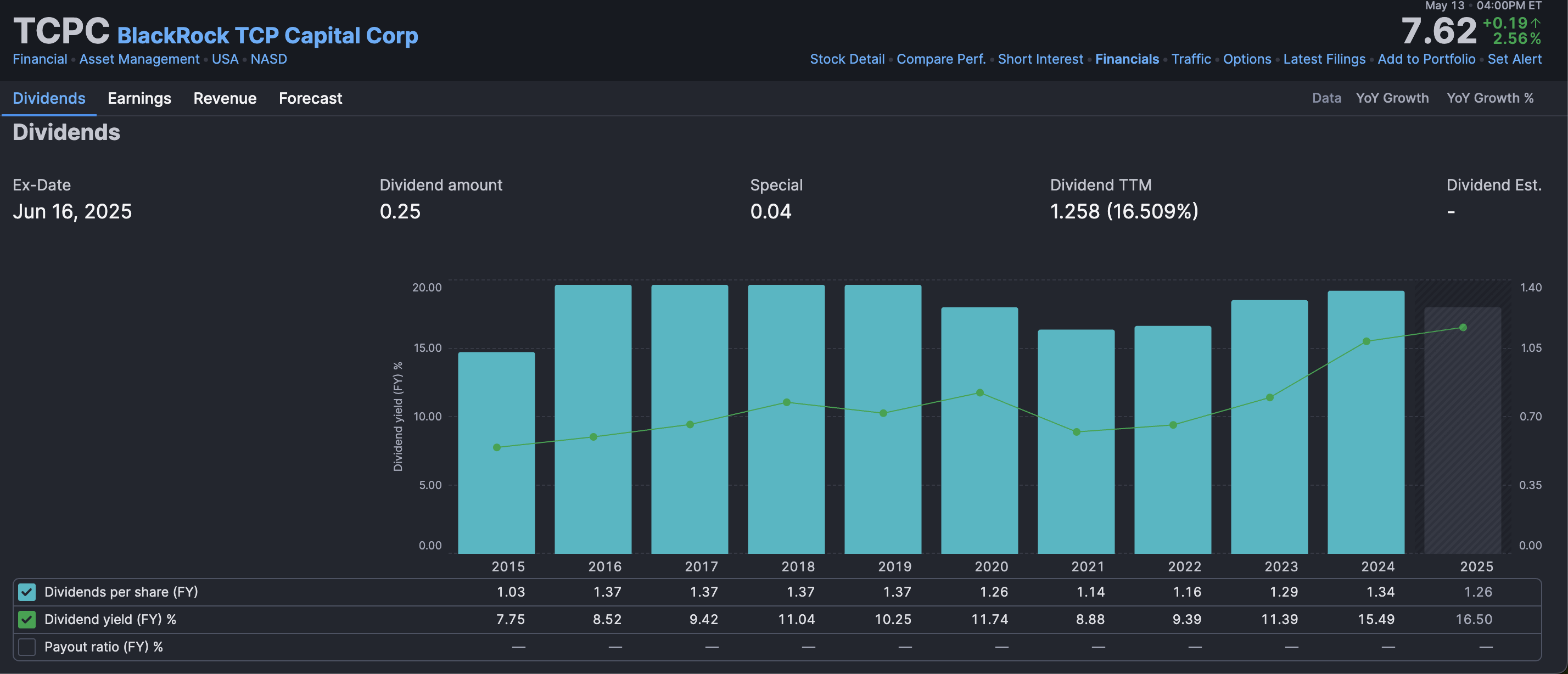The image size is (1568, 674).
Task: Click the Financial sector link
Action: tap(40, 59)
